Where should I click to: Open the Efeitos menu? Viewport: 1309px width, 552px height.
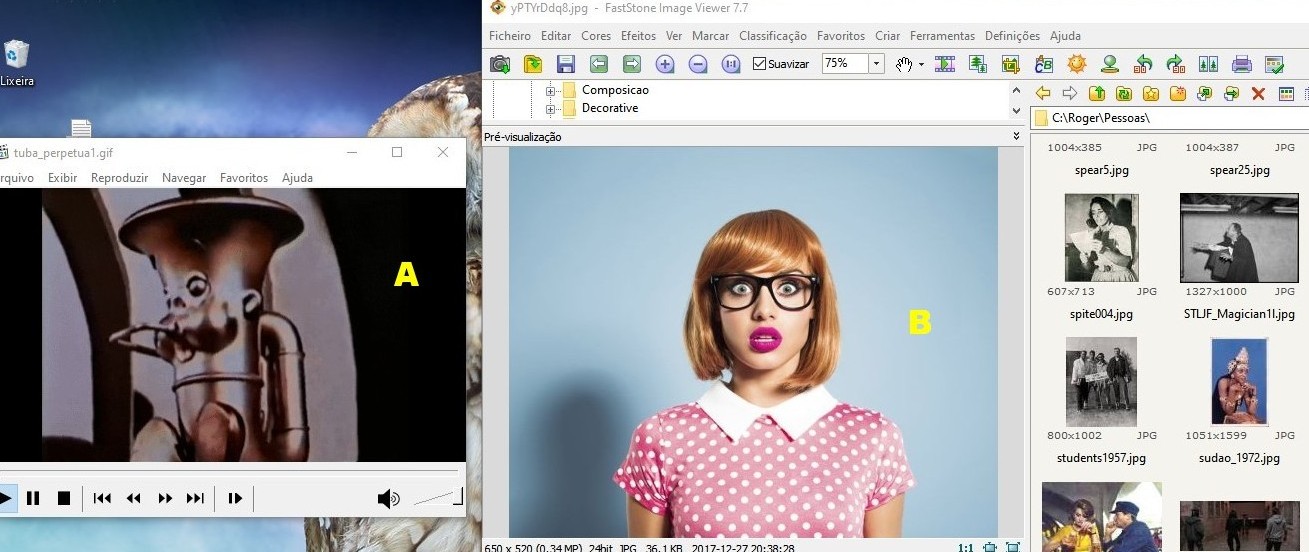click(638, 36)
